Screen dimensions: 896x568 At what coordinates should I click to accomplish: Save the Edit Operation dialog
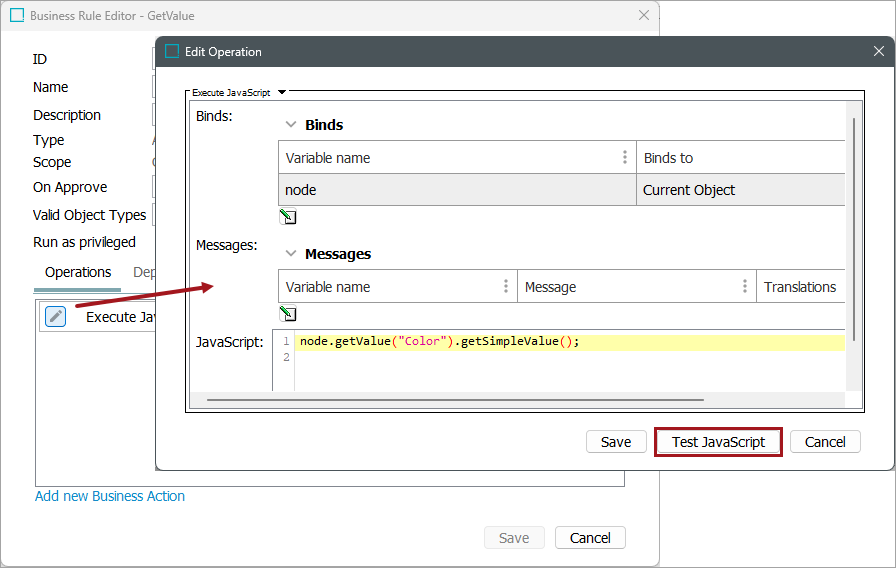[616, 442]
